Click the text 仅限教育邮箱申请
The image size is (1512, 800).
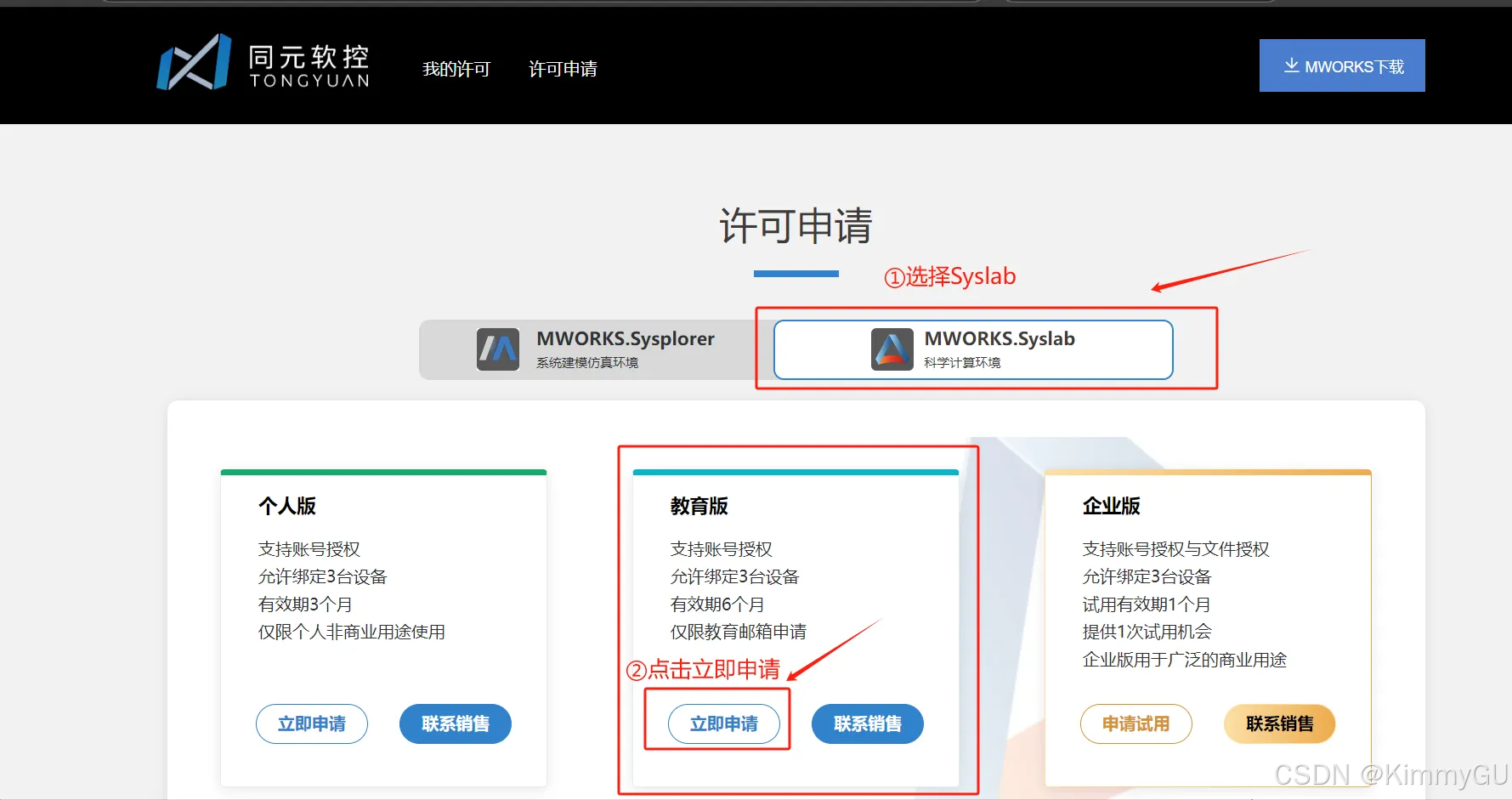[x=739, y=632]
